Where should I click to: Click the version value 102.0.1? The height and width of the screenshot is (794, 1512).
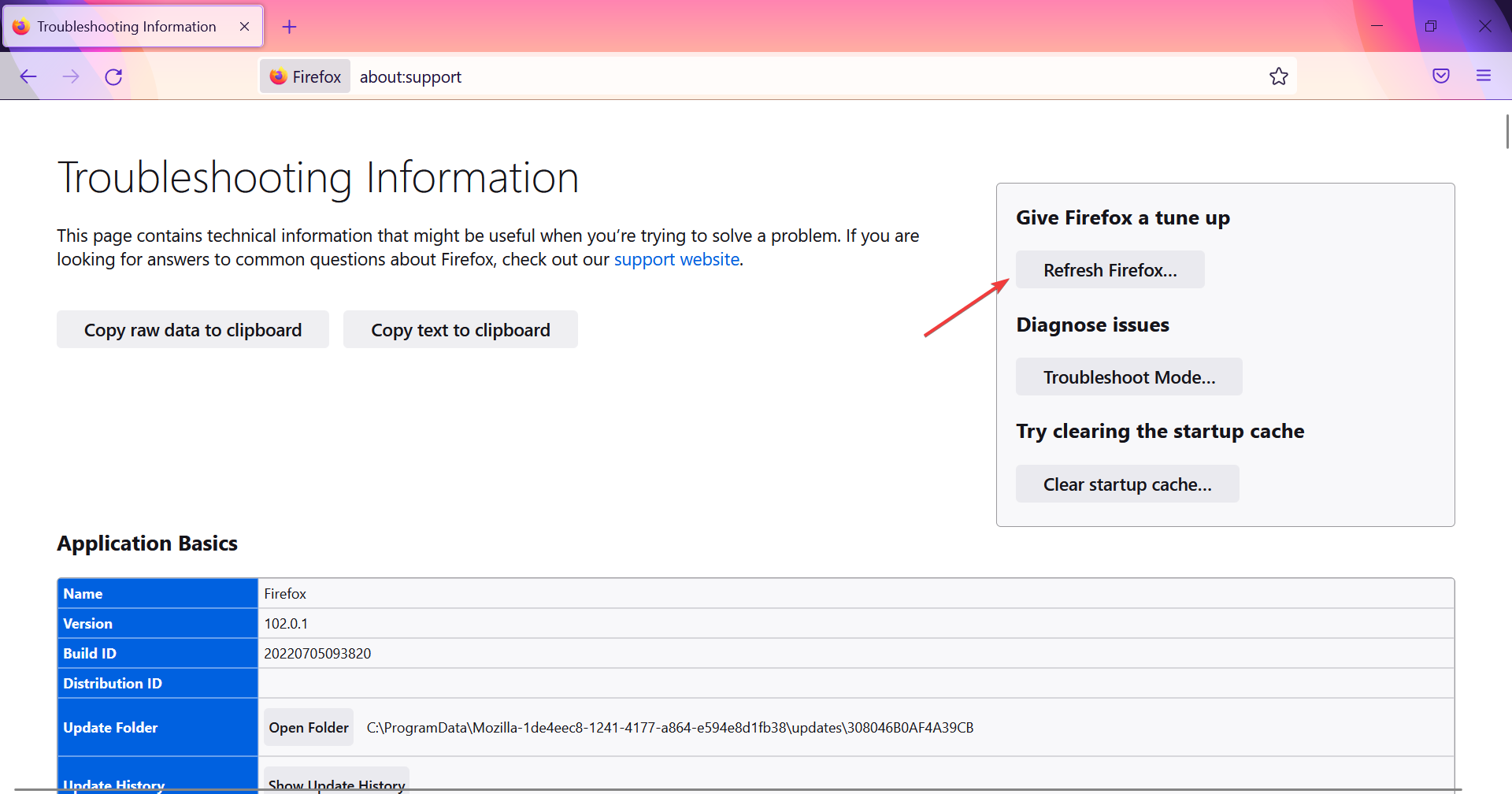[x=286, y=623]
